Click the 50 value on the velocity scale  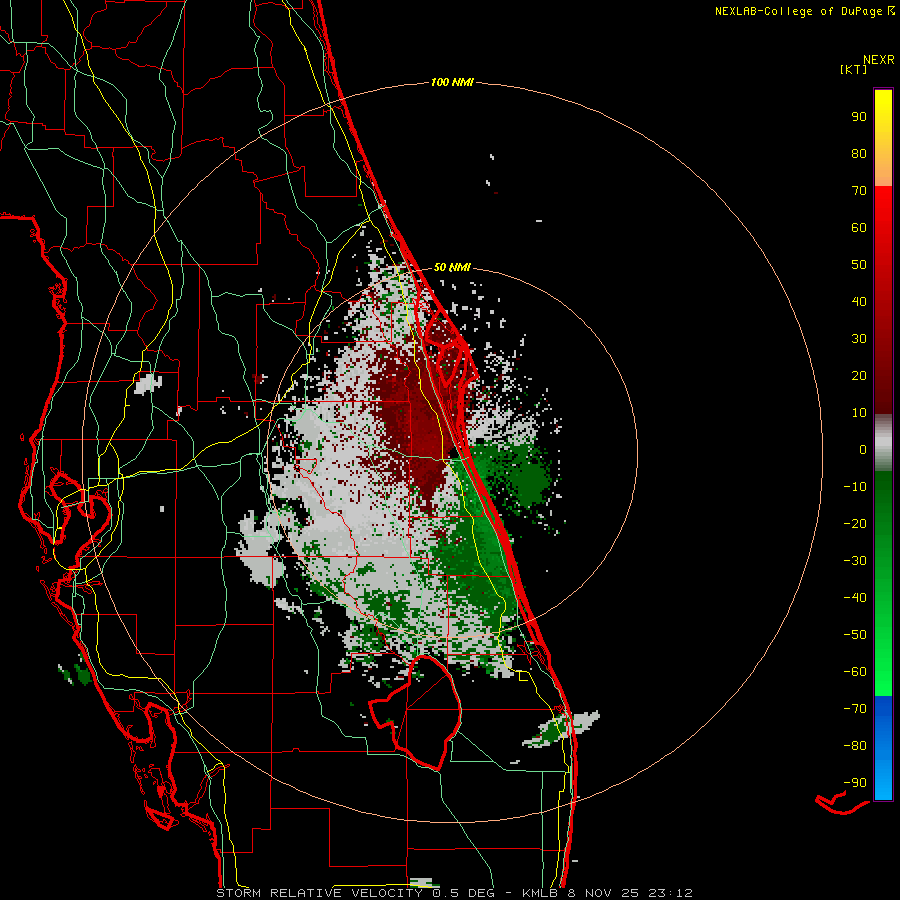click(859, 265)
